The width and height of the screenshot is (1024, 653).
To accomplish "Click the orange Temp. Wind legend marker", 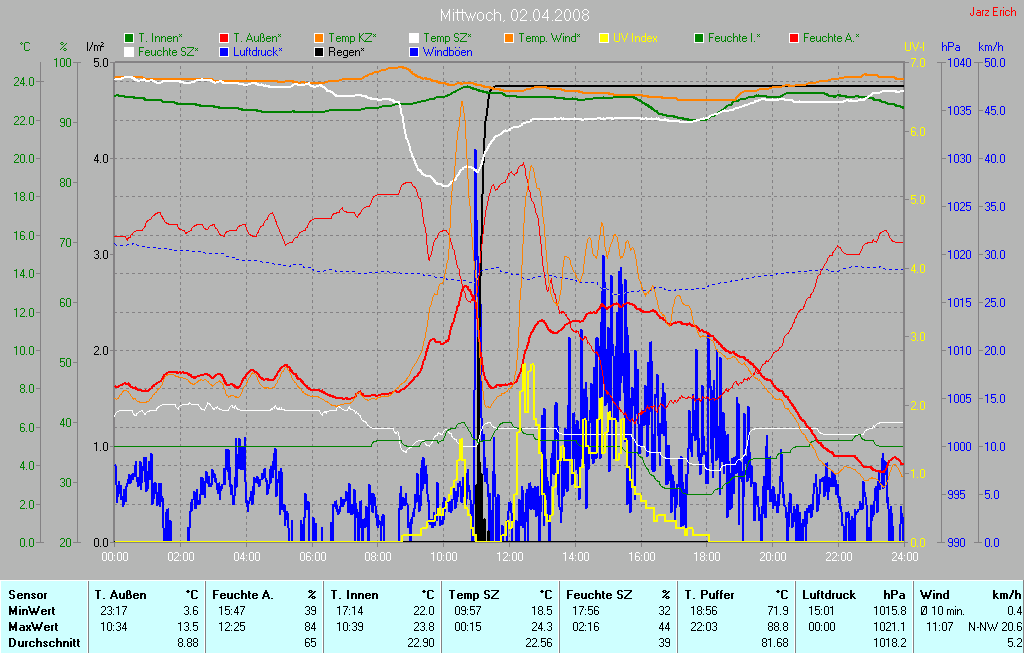I will [509, 37].
